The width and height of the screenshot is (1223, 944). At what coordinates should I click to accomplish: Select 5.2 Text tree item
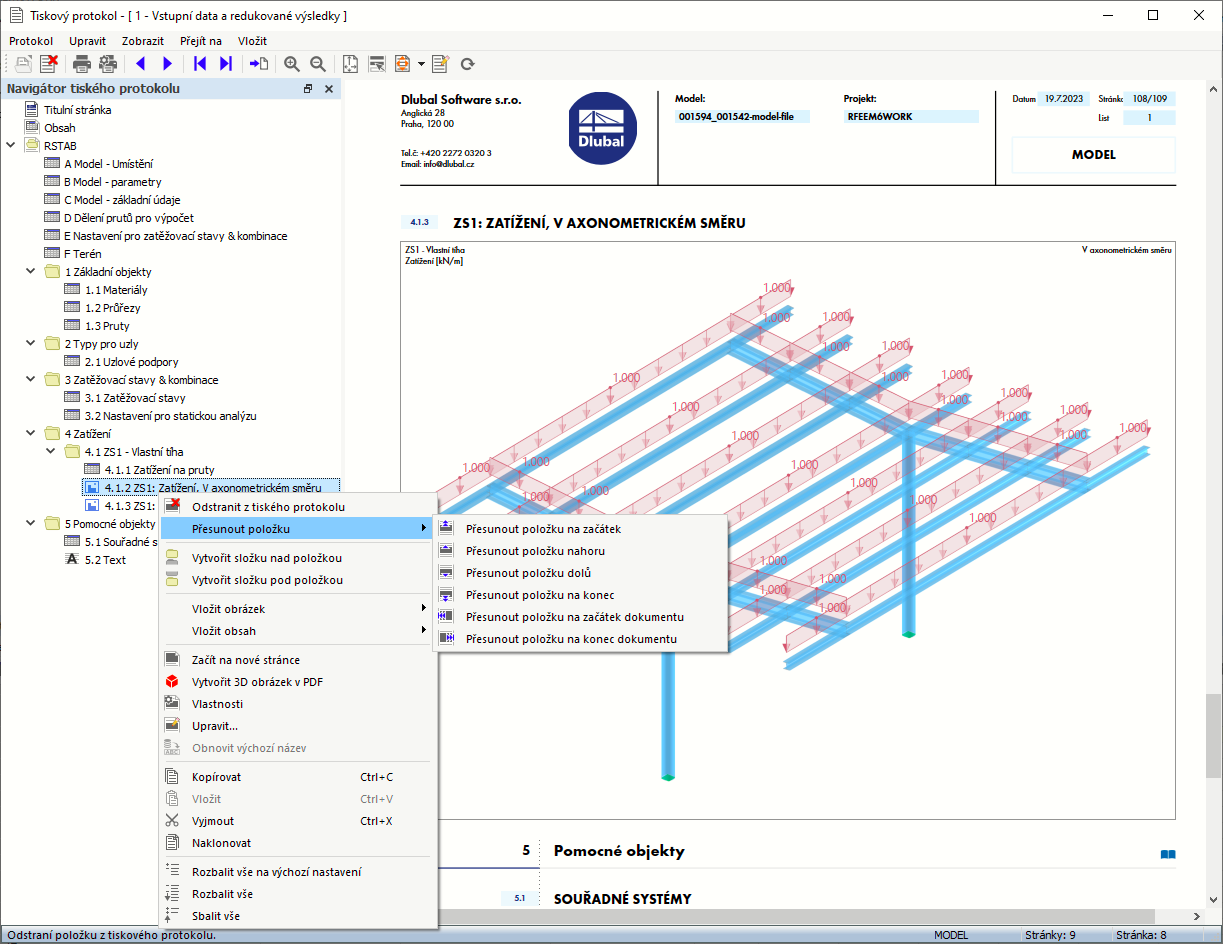point(105,560)
